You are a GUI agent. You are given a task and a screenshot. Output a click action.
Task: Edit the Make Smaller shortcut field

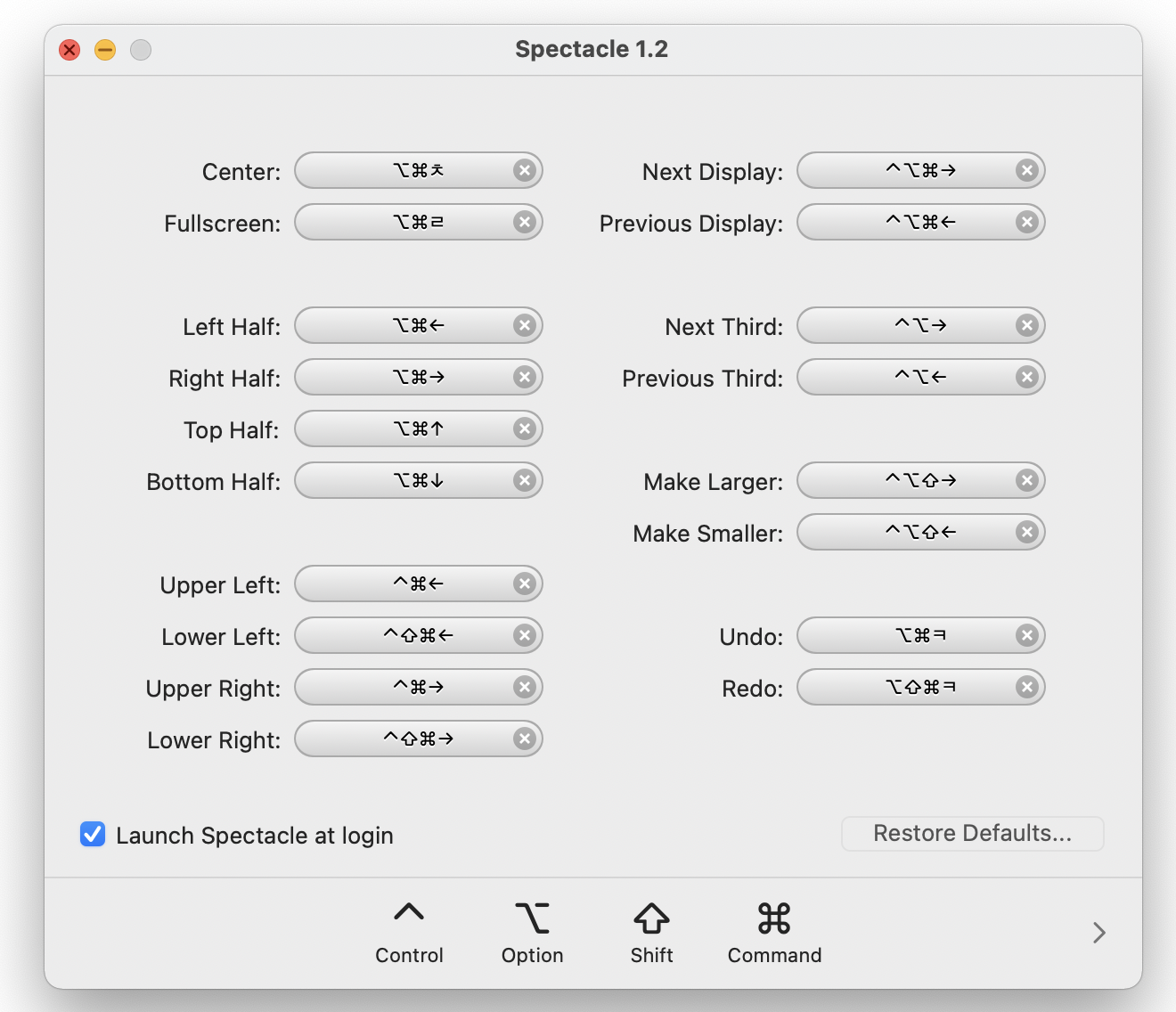921,532
